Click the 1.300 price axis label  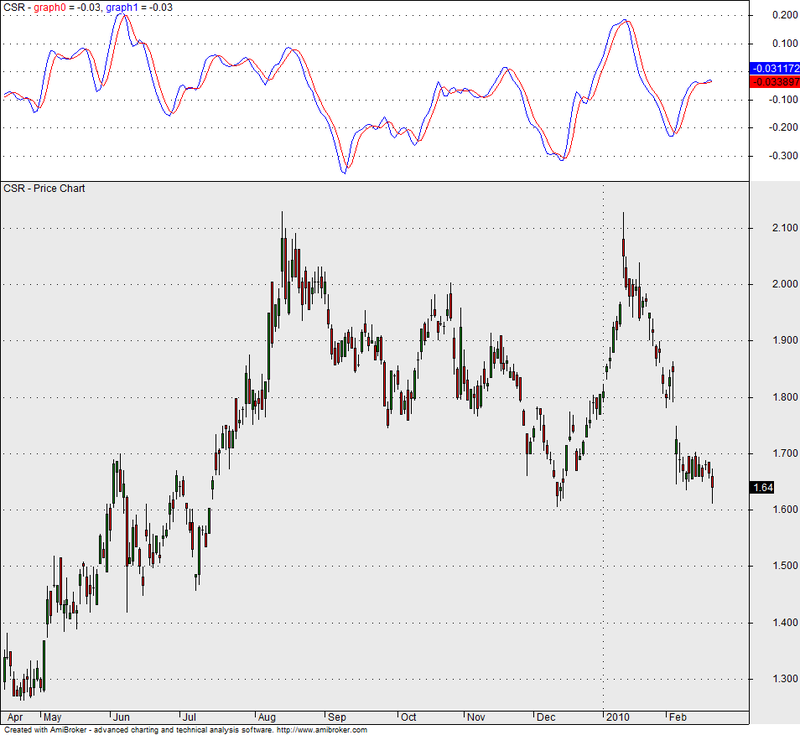click(785, 679)
